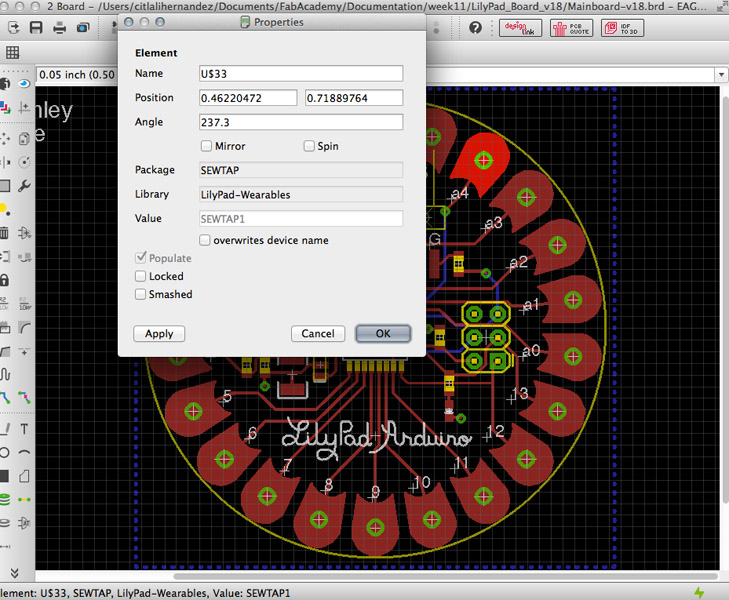Image resolution: width=729 pixels, height=600 pixels.
Task: Click the horizontal scrollbar below the board
Action: point(445,576)
